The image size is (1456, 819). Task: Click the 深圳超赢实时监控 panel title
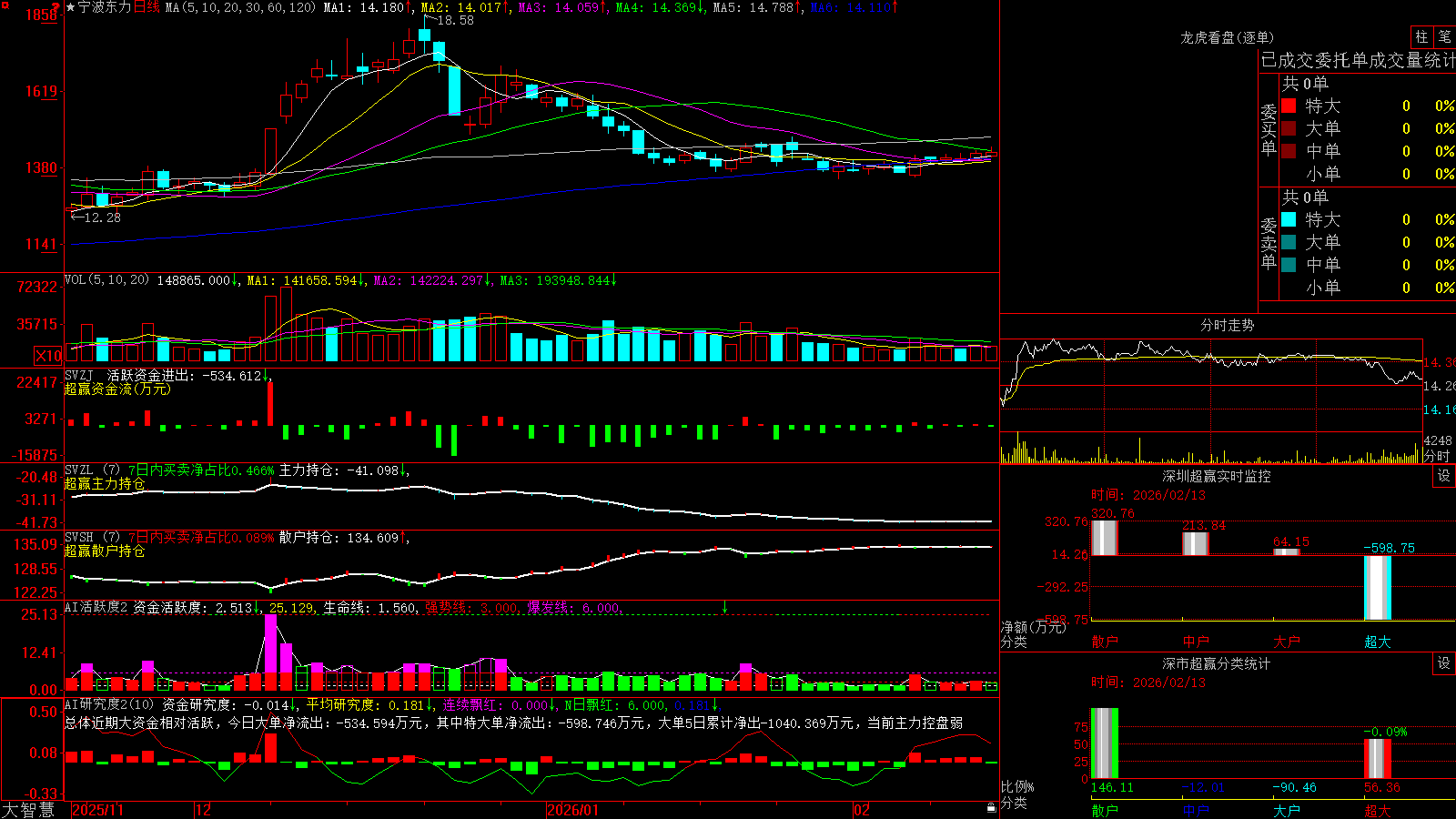pyautogui.click(x=1217, y=476)
